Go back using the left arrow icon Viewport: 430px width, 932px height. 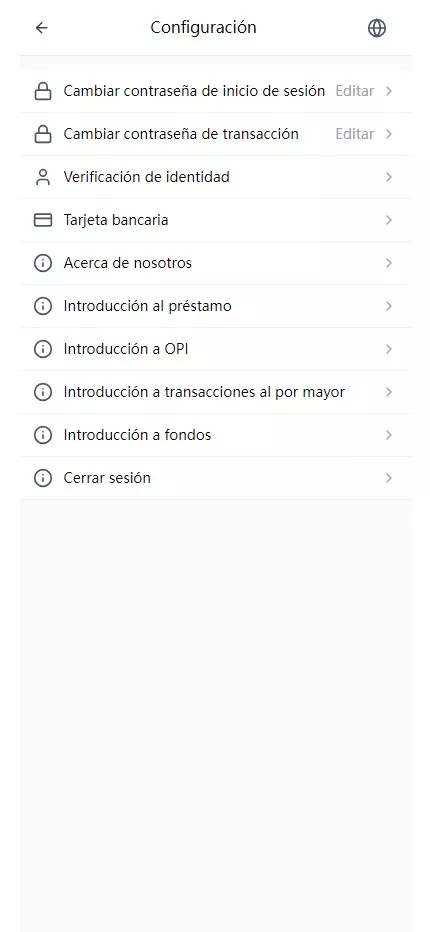pos(41,28)
